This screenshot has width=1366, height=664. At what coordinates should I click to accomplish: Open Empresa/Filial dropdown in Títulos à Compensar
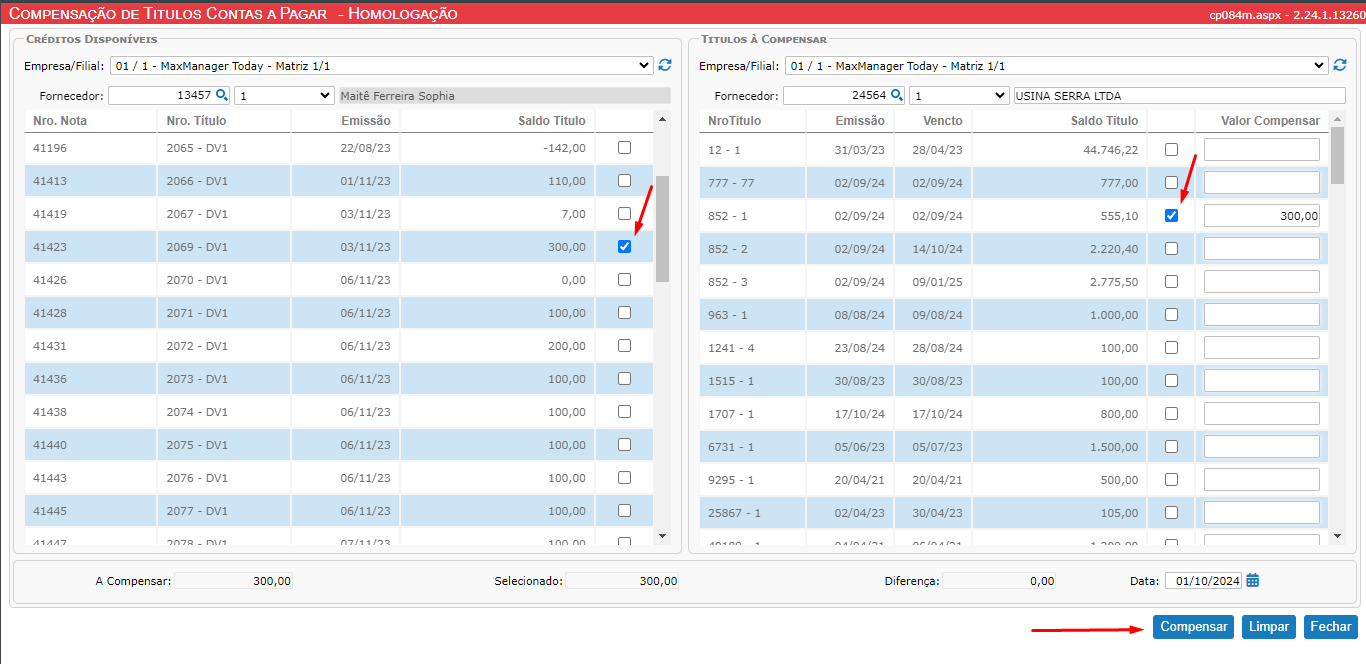coord(1056,65)
